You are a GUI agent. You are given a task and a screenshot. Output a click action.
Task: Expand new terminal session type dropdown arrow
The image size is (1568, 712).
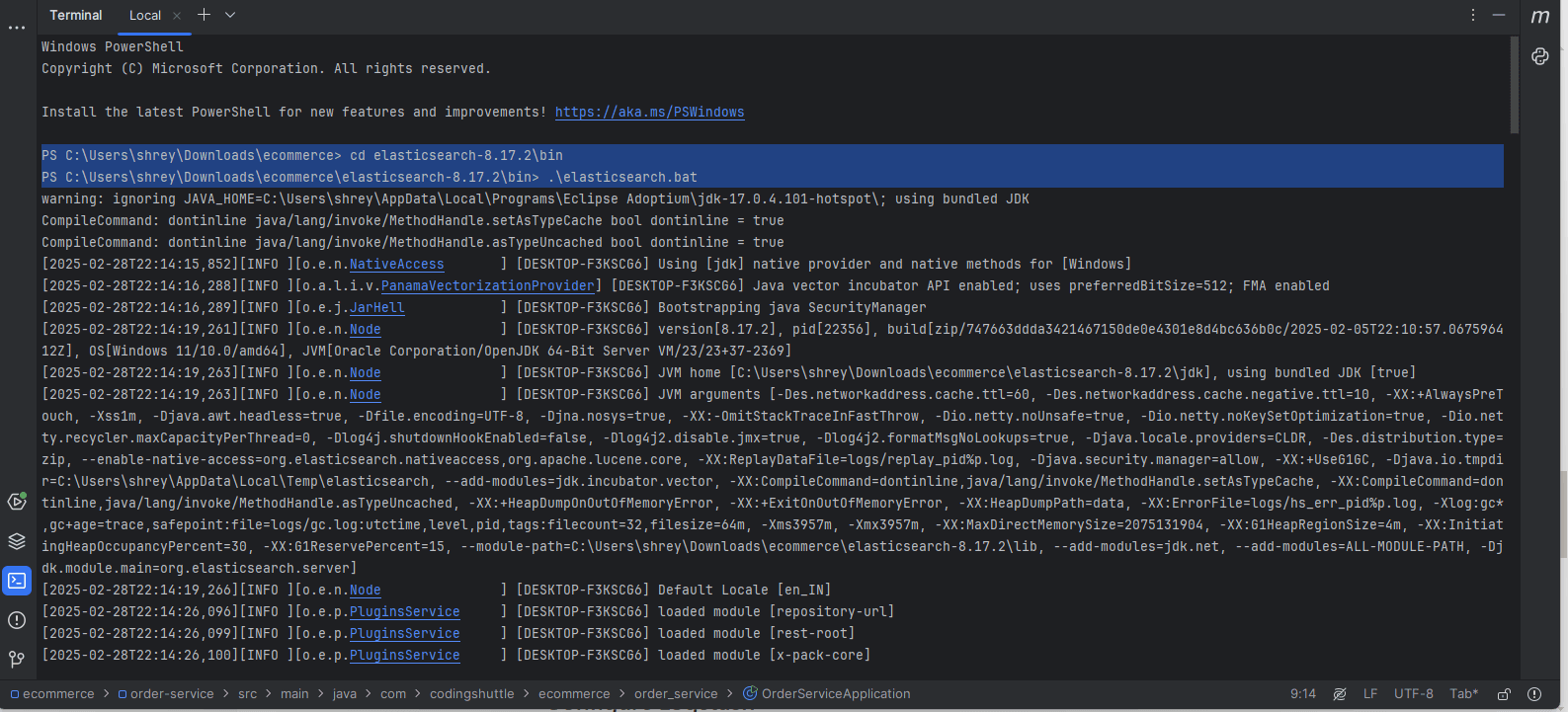click(x=230, y=15)
